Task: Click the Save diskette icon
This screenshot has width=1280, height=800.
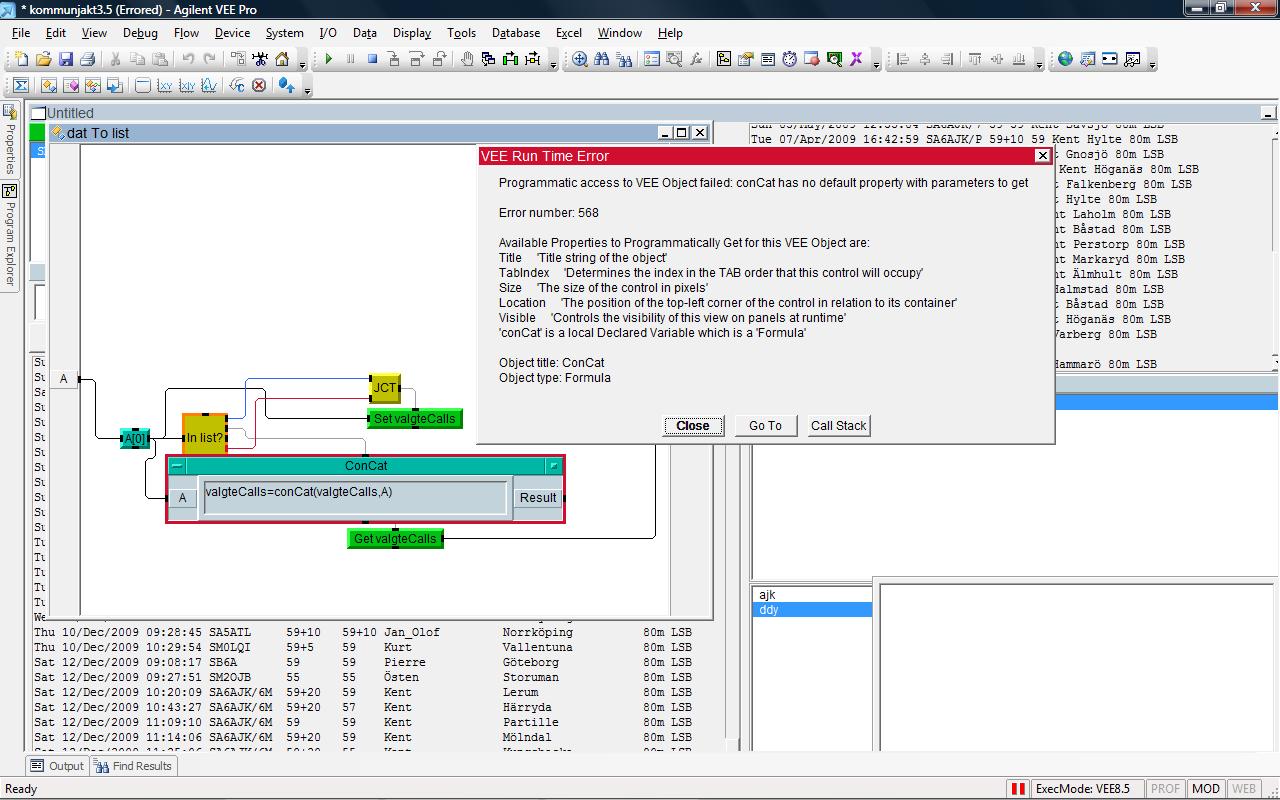Action: (65, 59)
